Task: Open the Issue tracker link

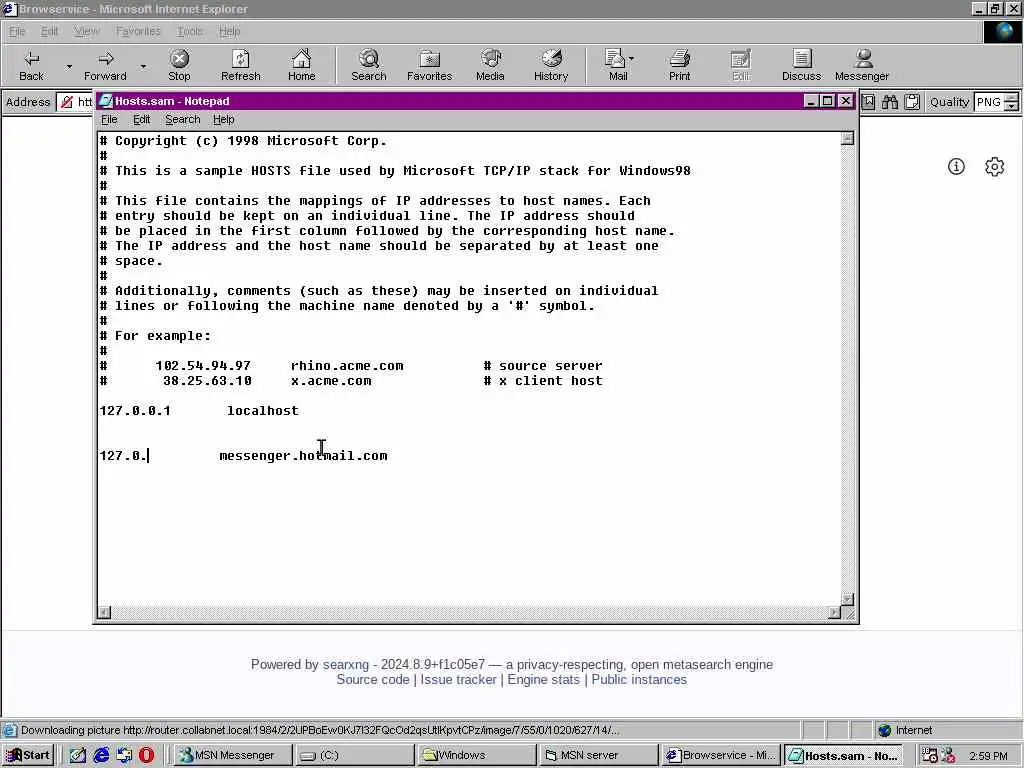Action: point(458,680)
